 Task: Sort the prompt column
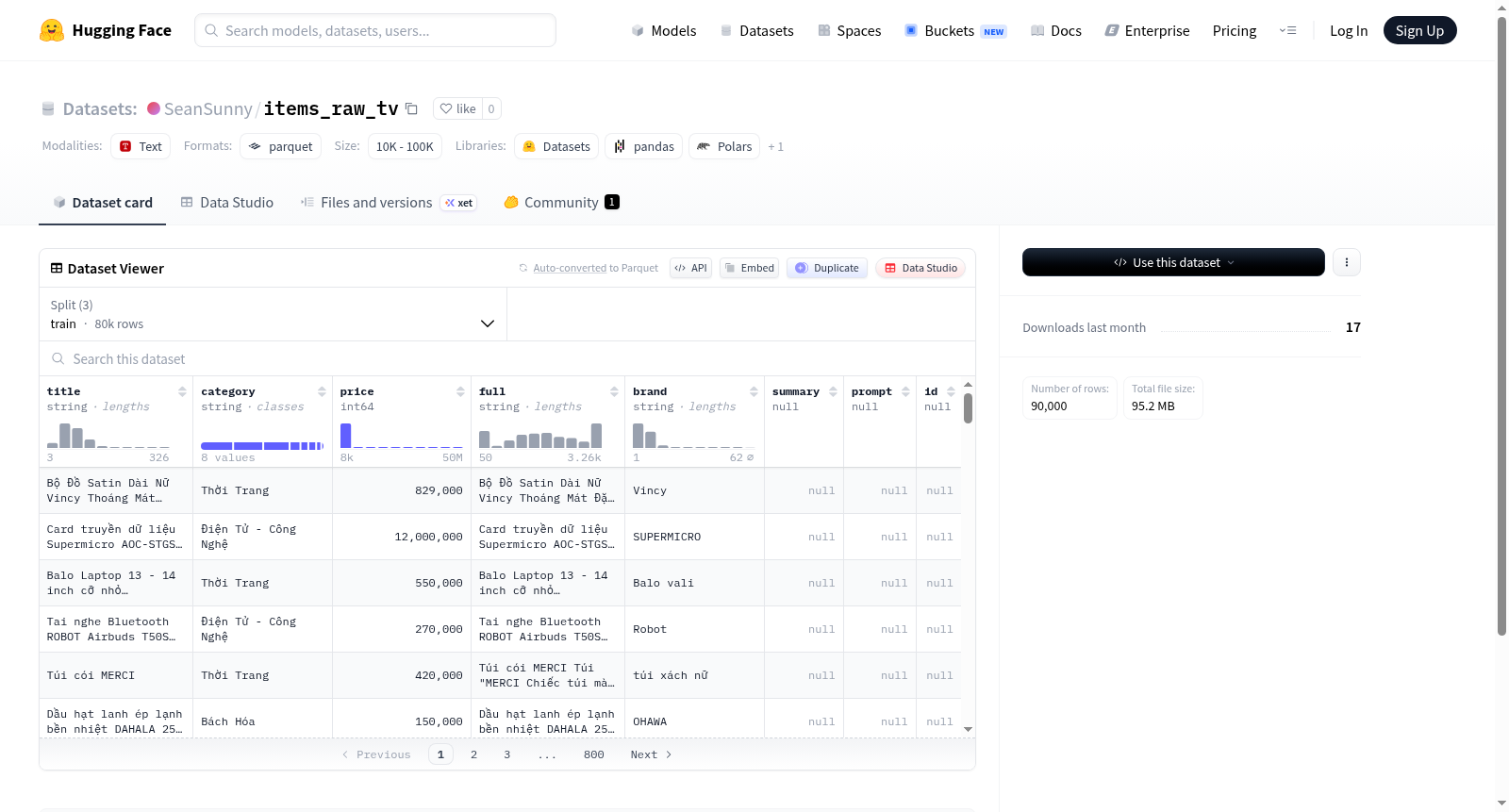click(x=905, y=391)
